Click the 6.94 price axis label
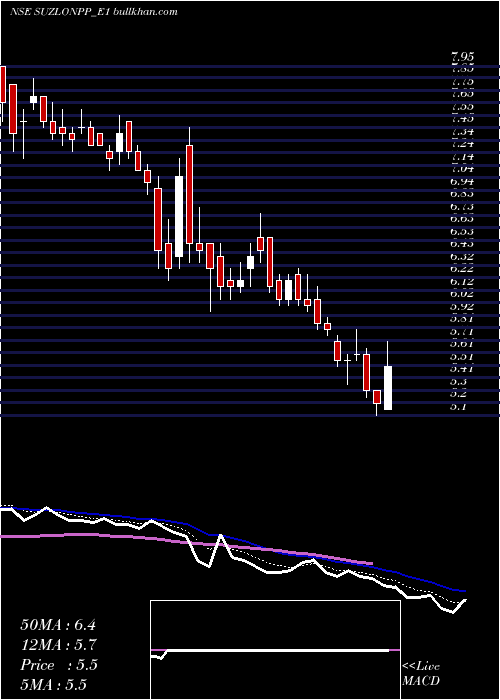The height and width of the screenshot is (700, 500). click(x=462, y=182)
